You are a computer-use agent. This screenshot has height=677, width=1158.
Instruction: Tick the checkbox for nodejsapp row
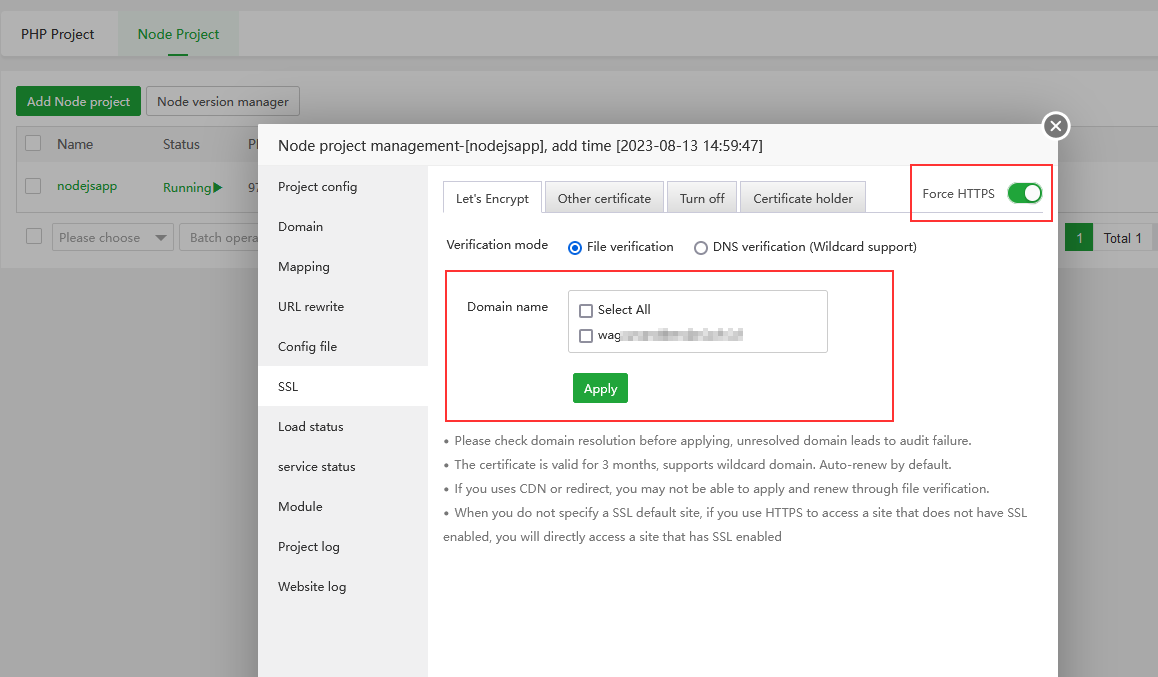point(33,186)
